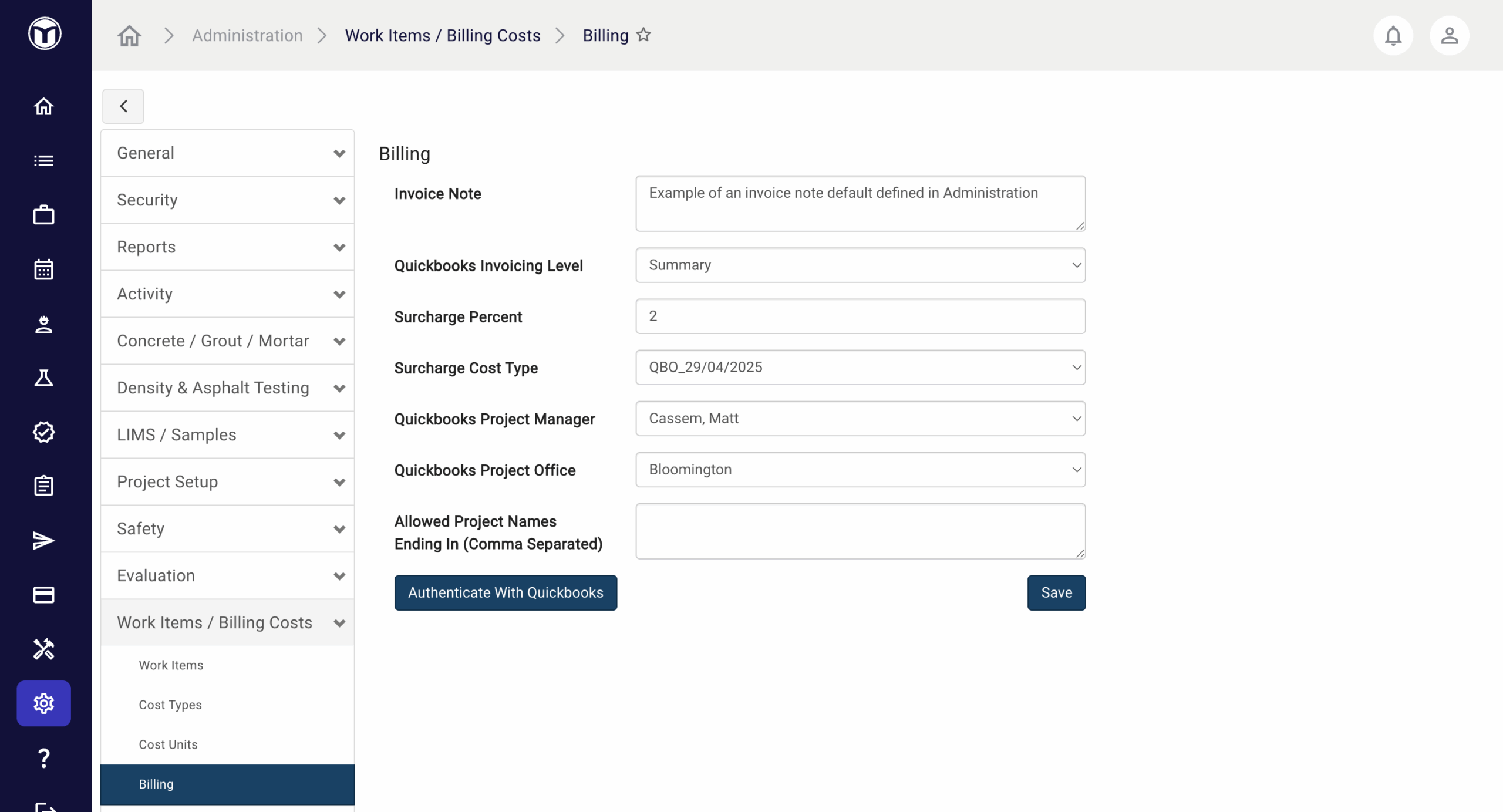Open the Cost Units submenu item

[227, 744]
